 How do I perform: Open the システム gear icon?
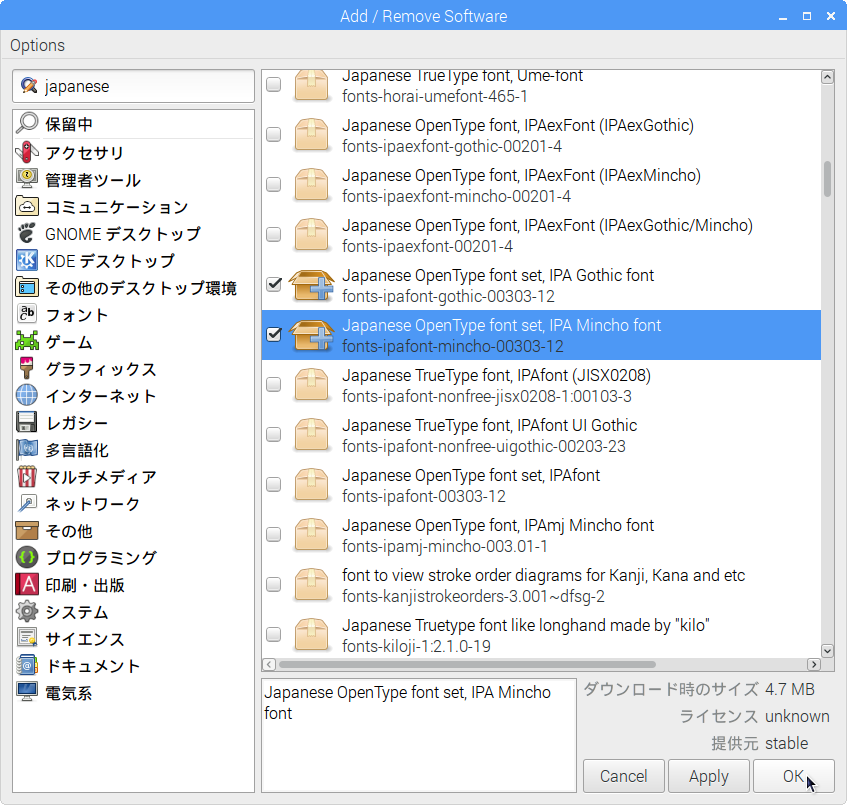[x=27, y=612]
